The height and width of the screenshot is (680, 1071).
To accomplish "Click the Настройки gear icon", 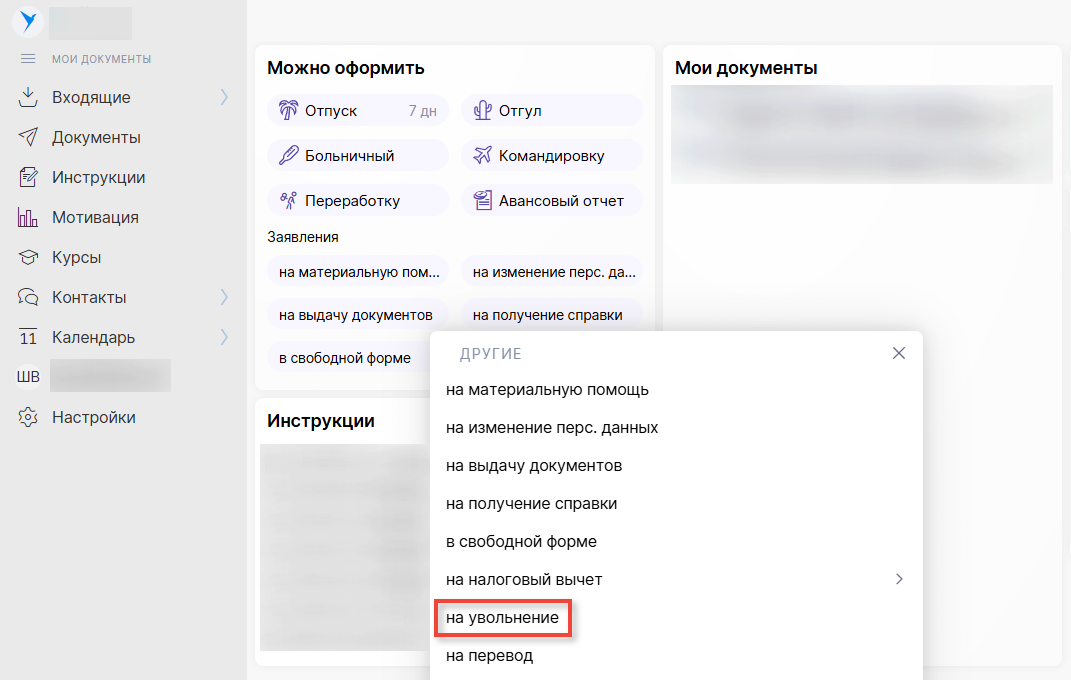I will tap(28, 417).
